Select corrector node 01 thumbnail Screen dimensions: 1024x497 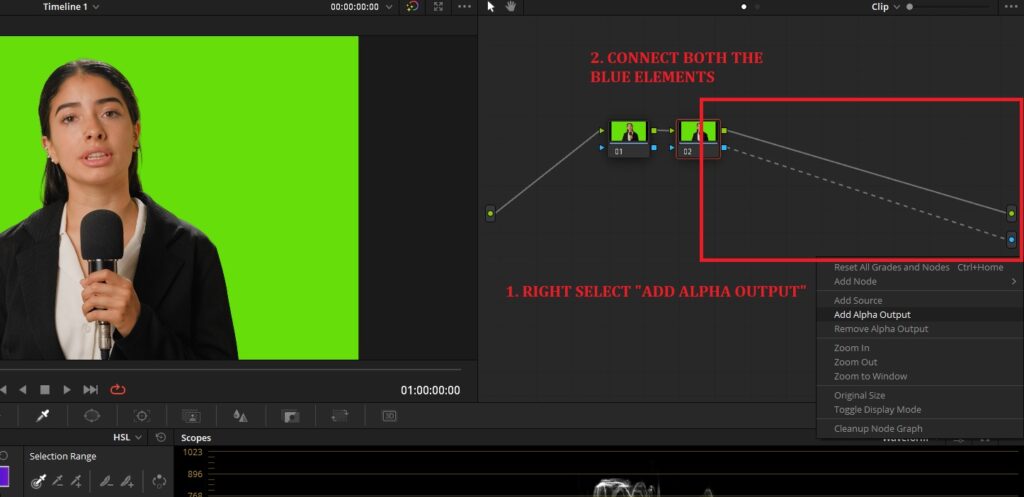click(628, 131)
